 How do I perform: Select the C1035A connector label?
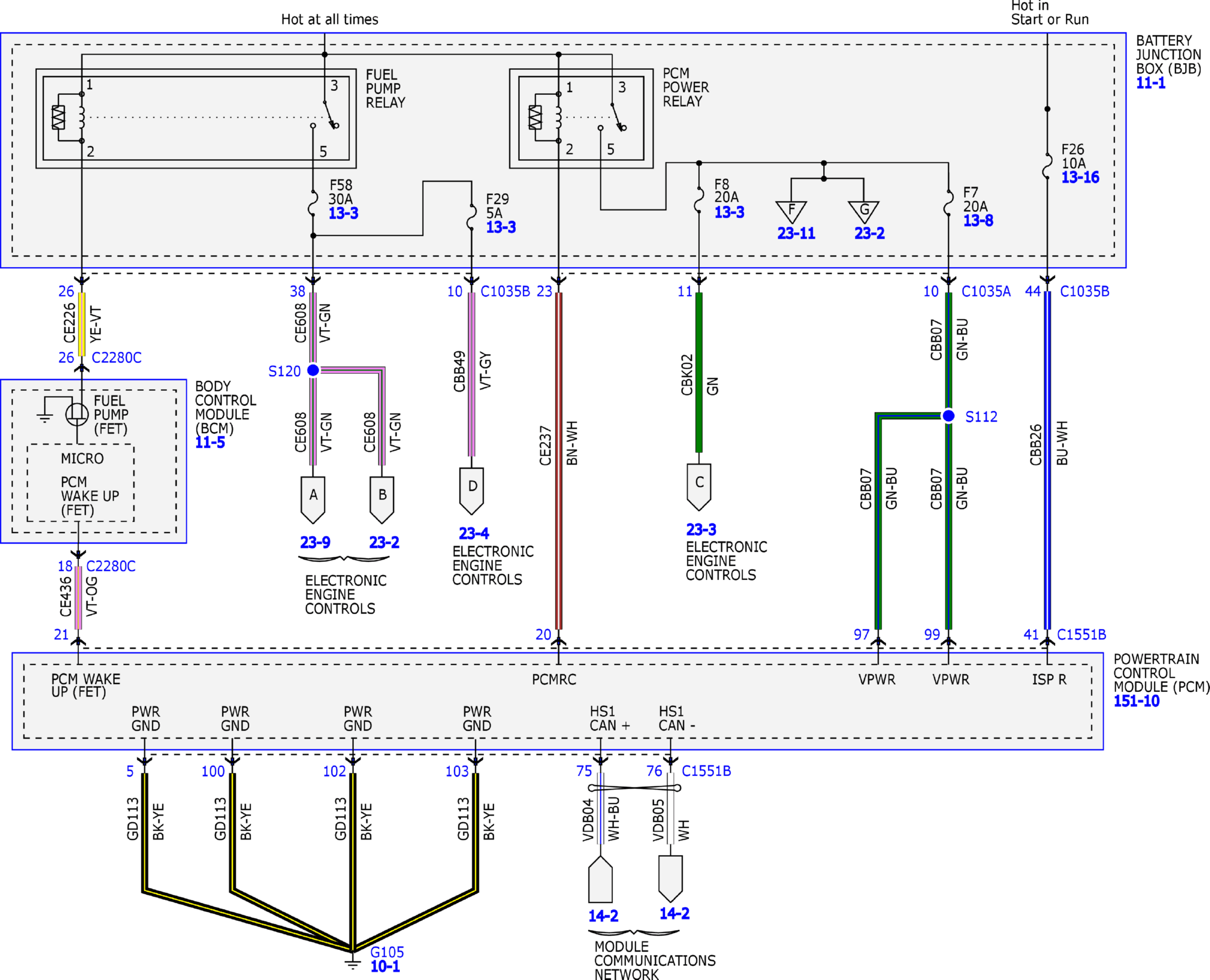(986, 291)
